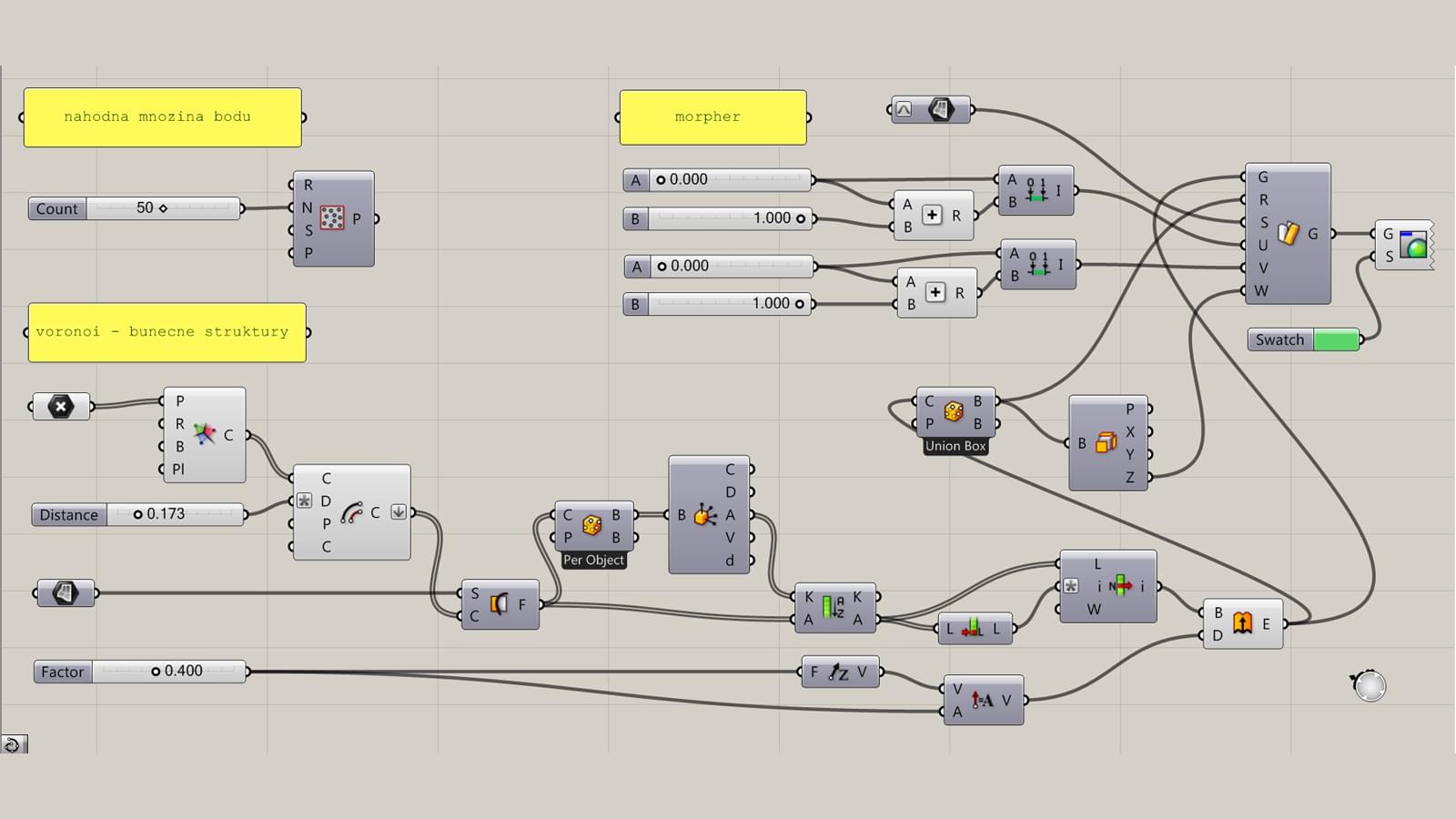
Task: Open the bottom-left canvas corner icon
Action: [14, 744]
